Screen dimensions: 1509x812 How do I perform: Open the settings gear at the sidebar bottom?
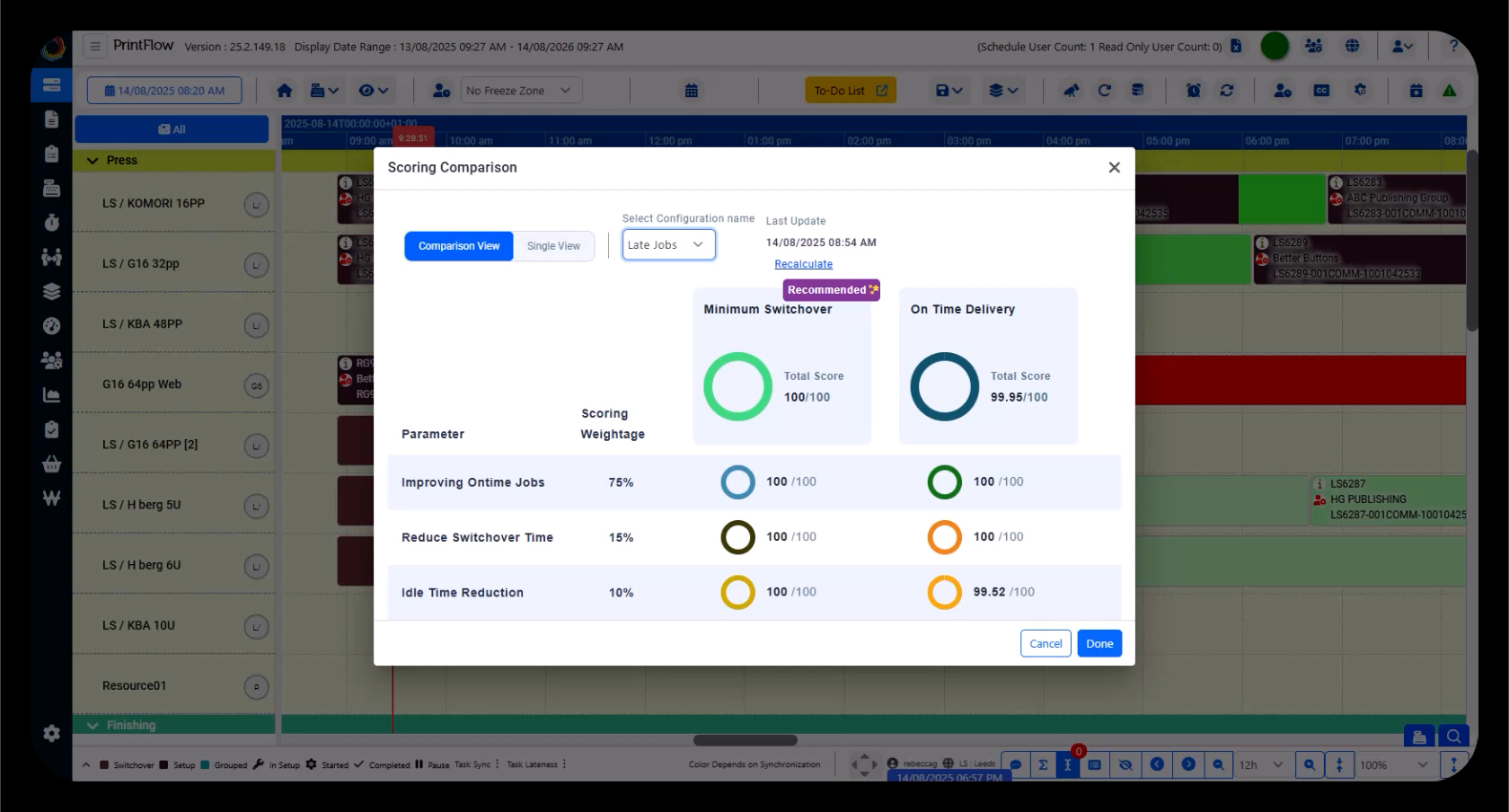pyautogui.click(x=51, y=733)
